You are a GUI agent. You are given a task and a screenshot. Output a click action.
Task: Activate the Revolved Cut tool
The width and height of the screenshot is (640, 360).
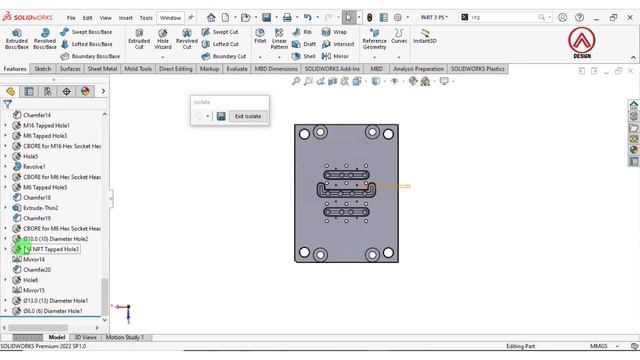(x=187, y=39)
